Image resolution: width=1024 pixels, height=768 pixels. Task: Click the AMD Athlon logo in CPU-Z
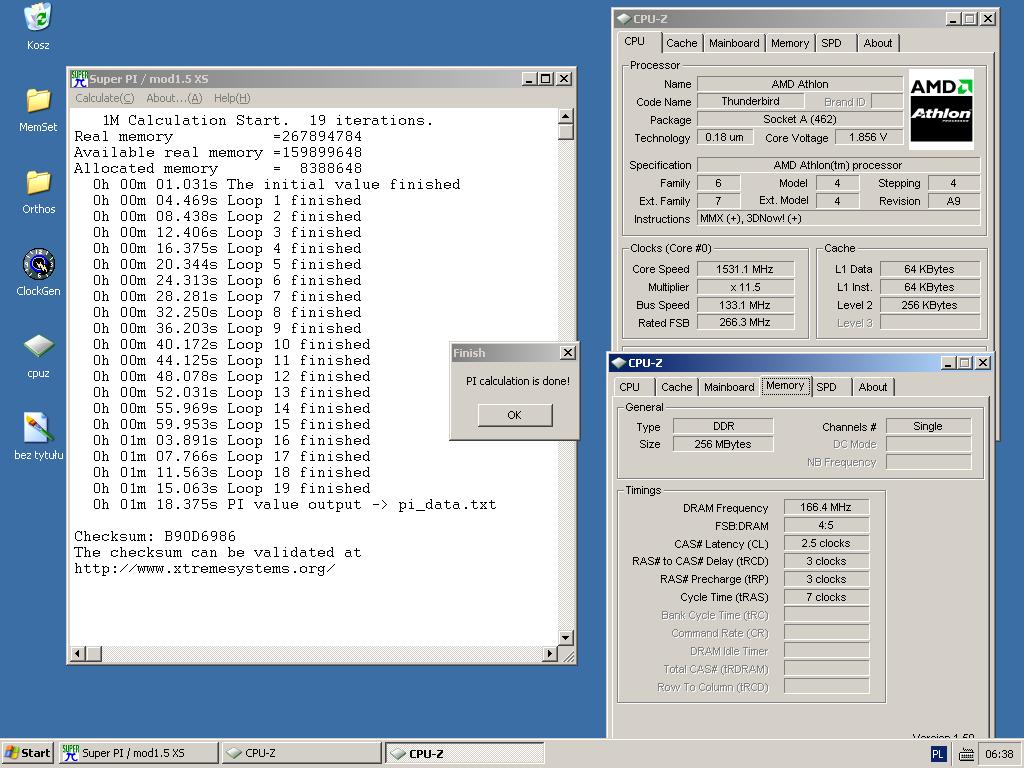(x=941, y=109)
